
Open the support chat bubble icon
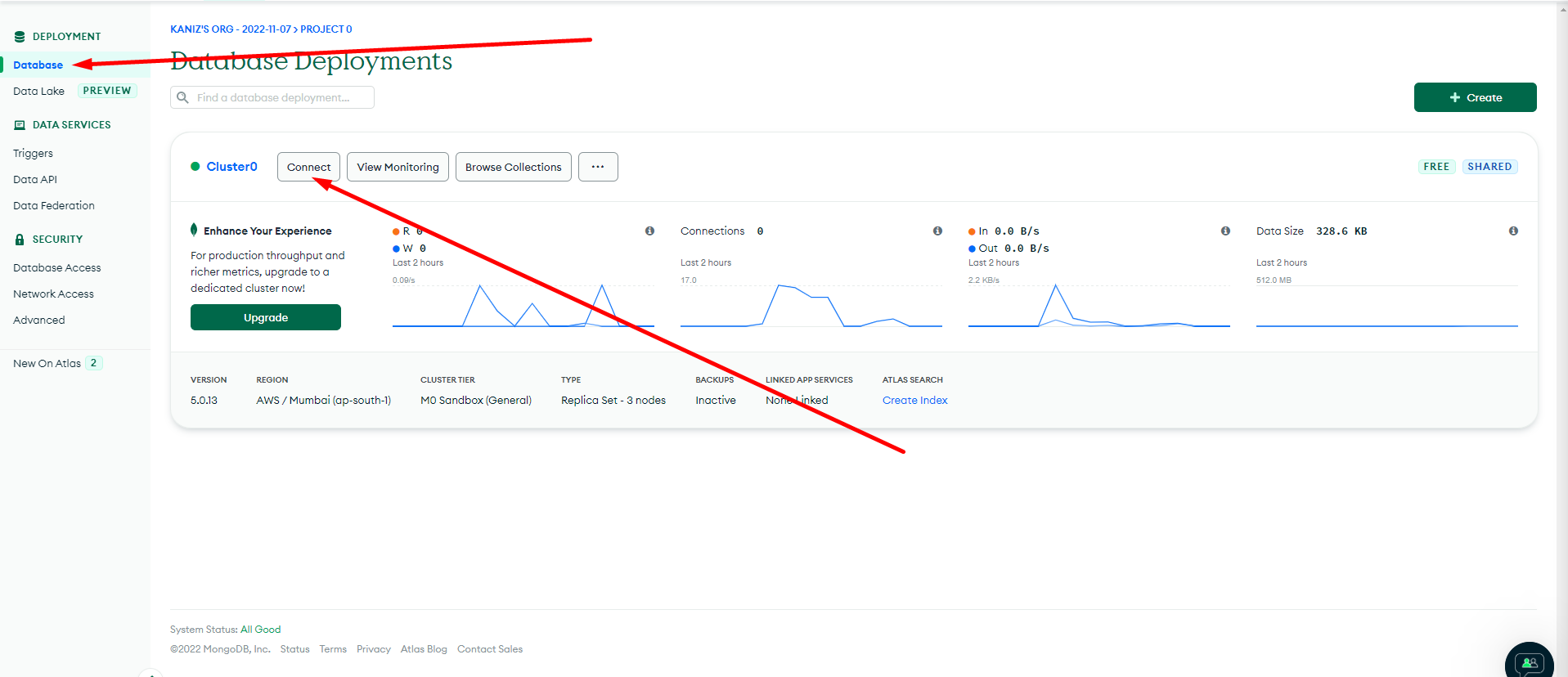[1528, 662]
